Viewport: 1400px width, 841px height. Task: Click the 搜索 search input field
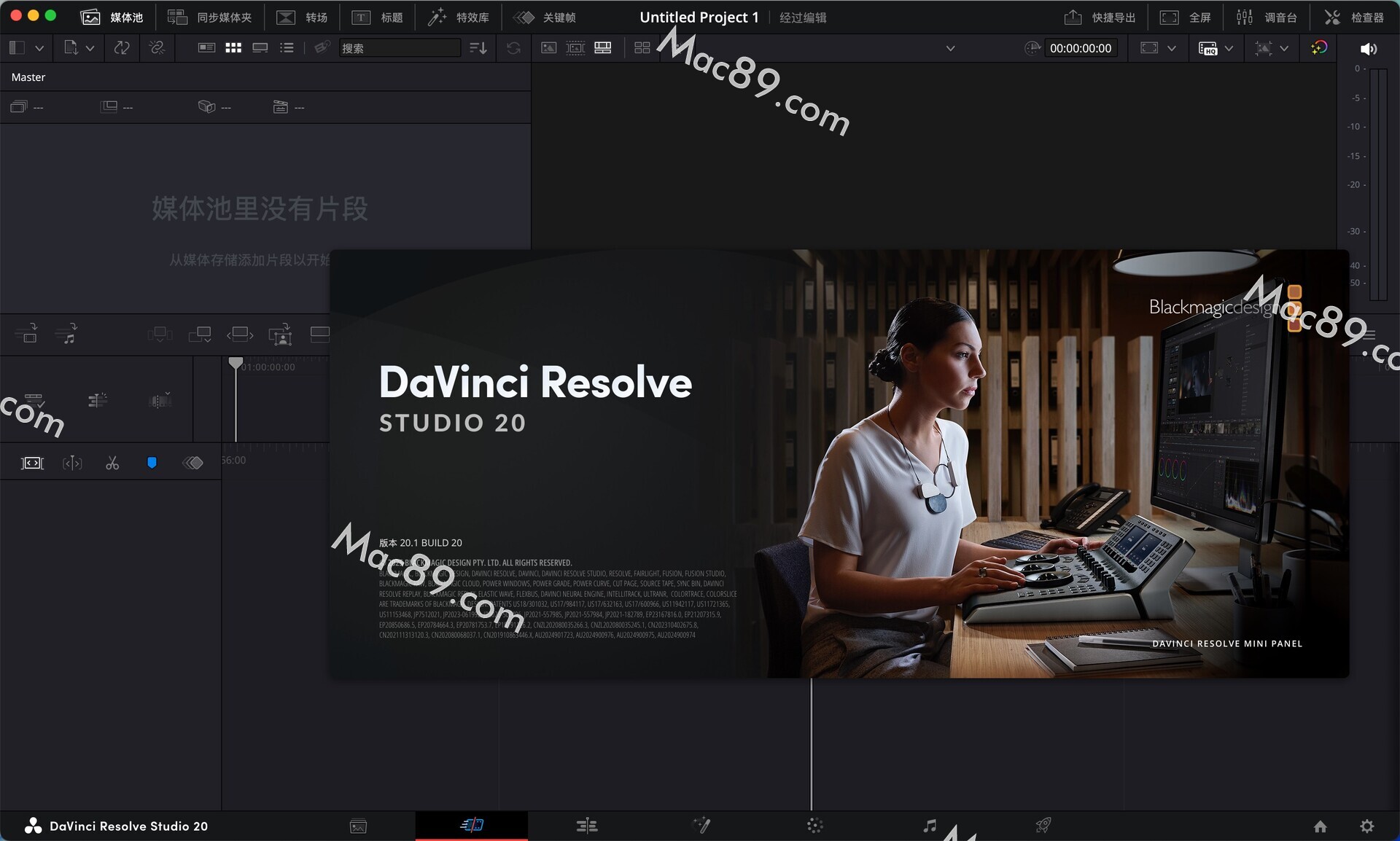[400, 48]
